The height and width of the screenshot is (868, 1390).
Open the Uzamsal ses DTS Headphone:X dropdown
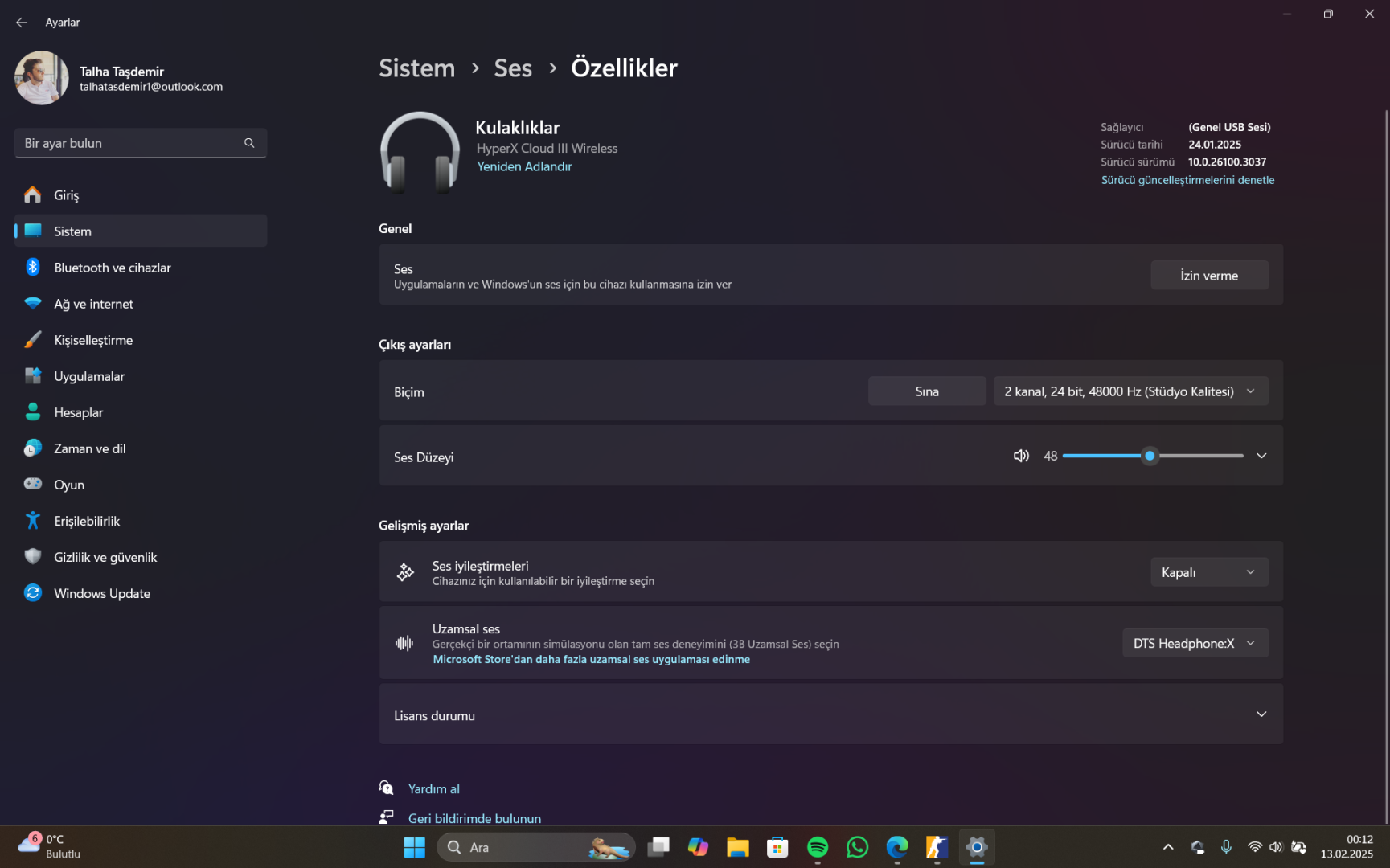(x=1195, y=643)
